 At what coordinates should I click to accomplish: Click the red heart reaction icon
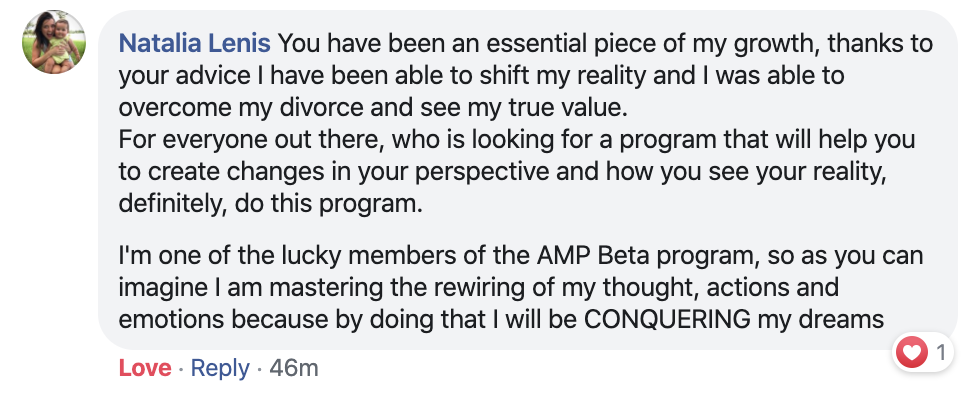point(912,353)
